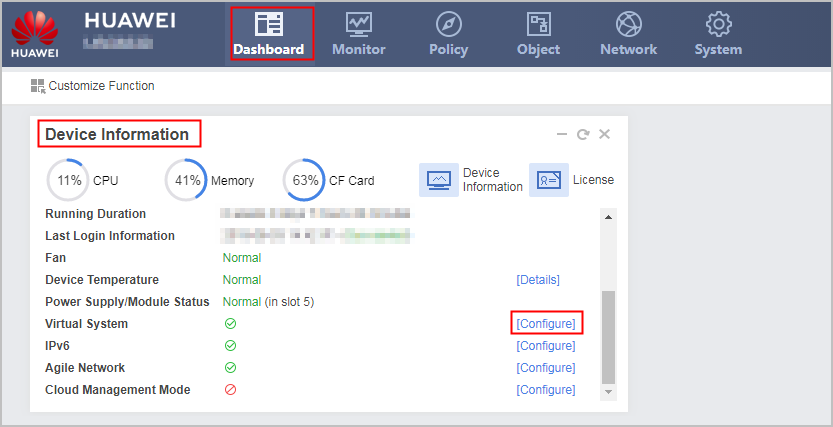Open Details for Device Temperature
833x427 pixels.
pyautogui.click(x=538, y=280)
